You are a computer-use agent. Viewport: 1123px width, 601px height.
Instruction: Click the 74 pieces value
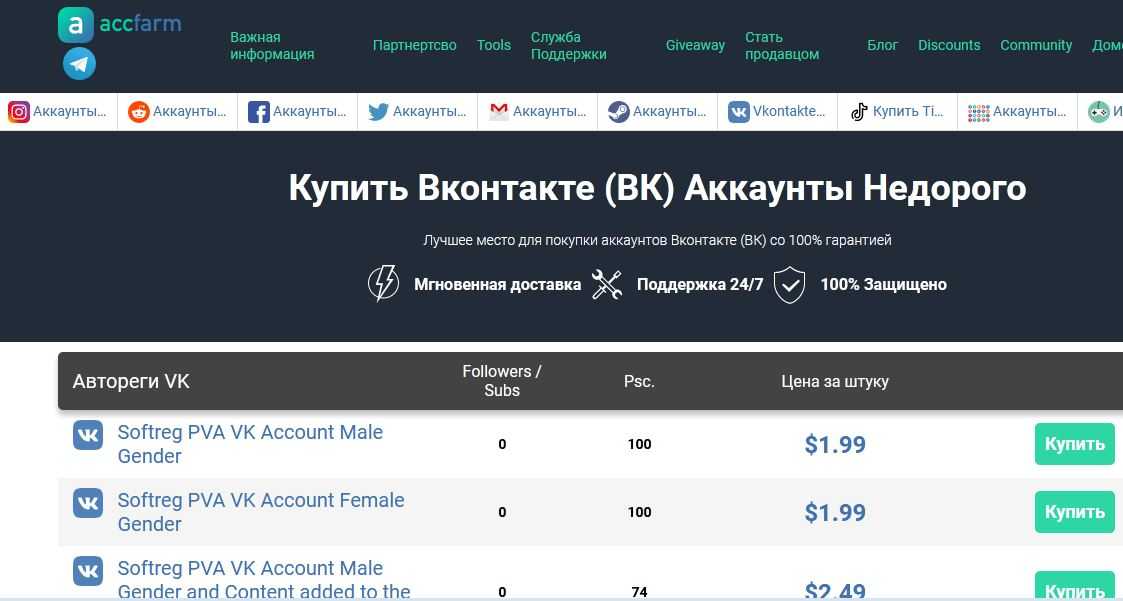pyautogui.click(x=640, y=592)
